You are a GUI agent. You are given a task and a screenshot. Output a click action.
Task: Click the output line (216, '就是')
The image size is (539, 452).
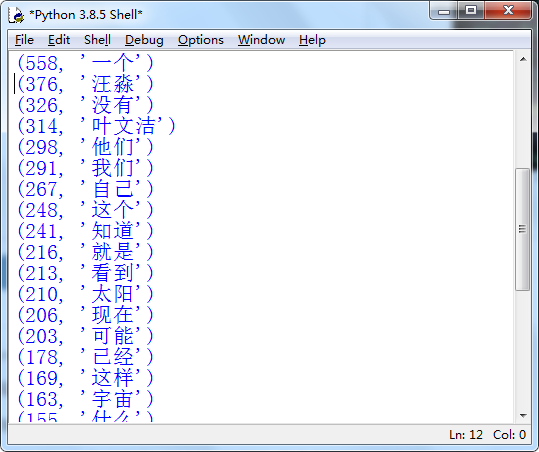click(x=85, y=252)
